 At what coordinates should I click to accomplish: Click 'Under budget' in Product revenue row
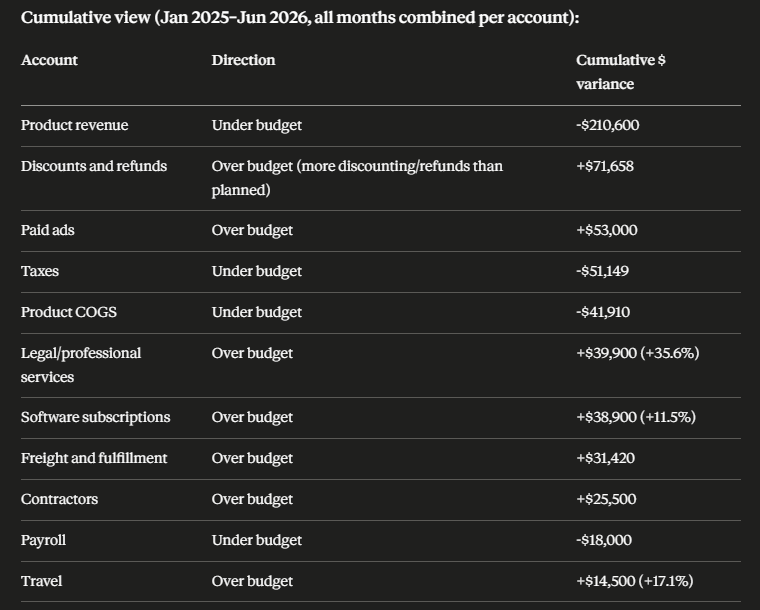point(257,125)
